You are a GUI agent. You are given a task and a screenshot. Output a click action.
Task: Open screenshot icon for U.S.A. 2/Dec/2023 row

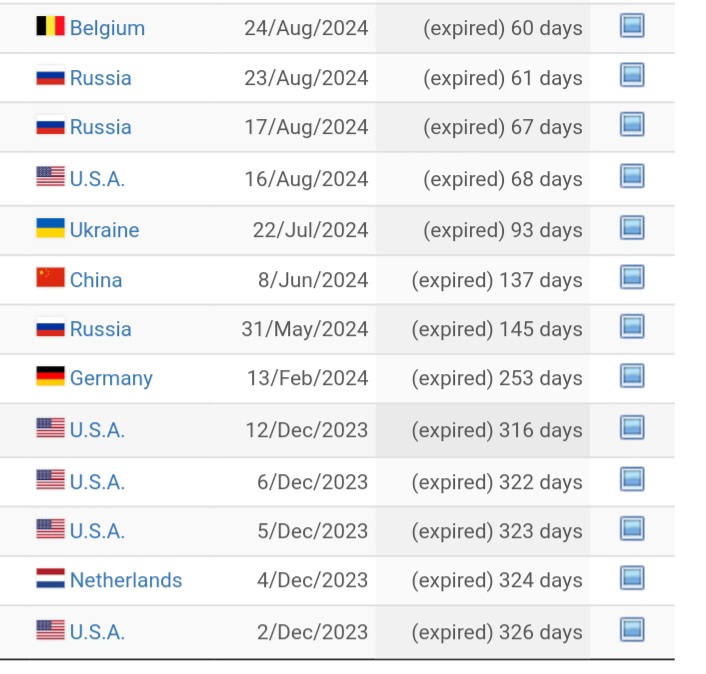coord(632,629)
